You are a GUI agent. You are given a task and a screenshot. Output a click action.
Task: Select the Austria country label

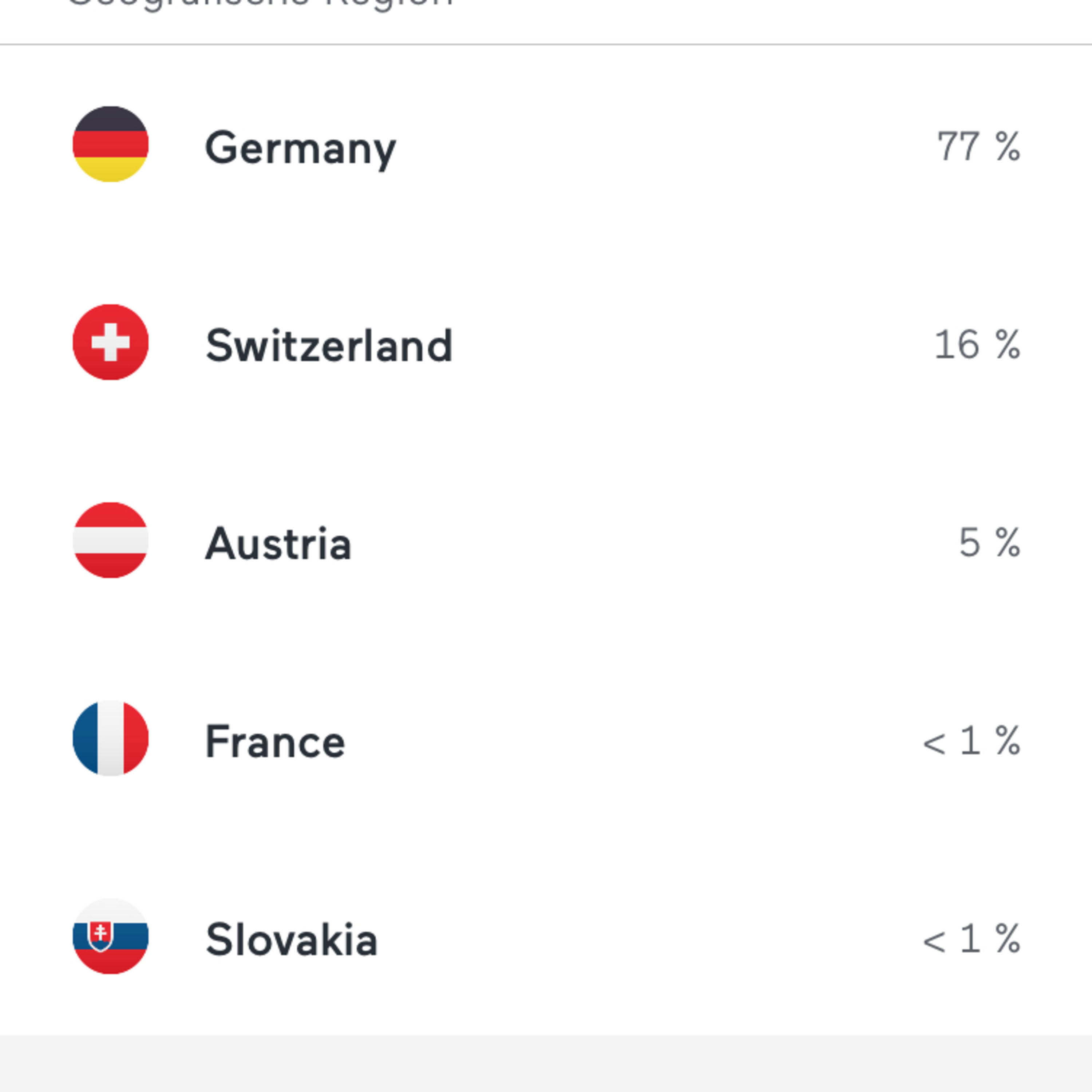[279, 544]
